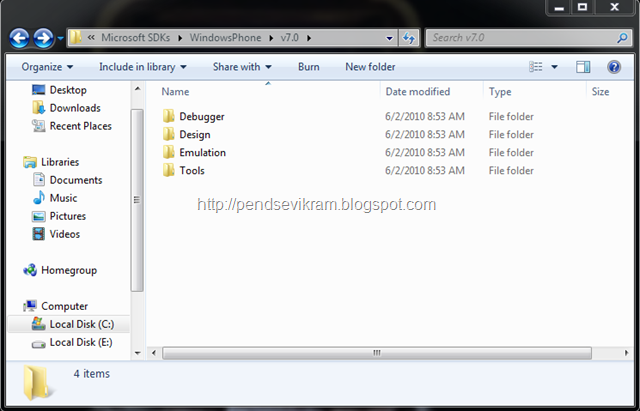
Task: Select Downloads in navigation pane
Action: click(x=75, y=108)
